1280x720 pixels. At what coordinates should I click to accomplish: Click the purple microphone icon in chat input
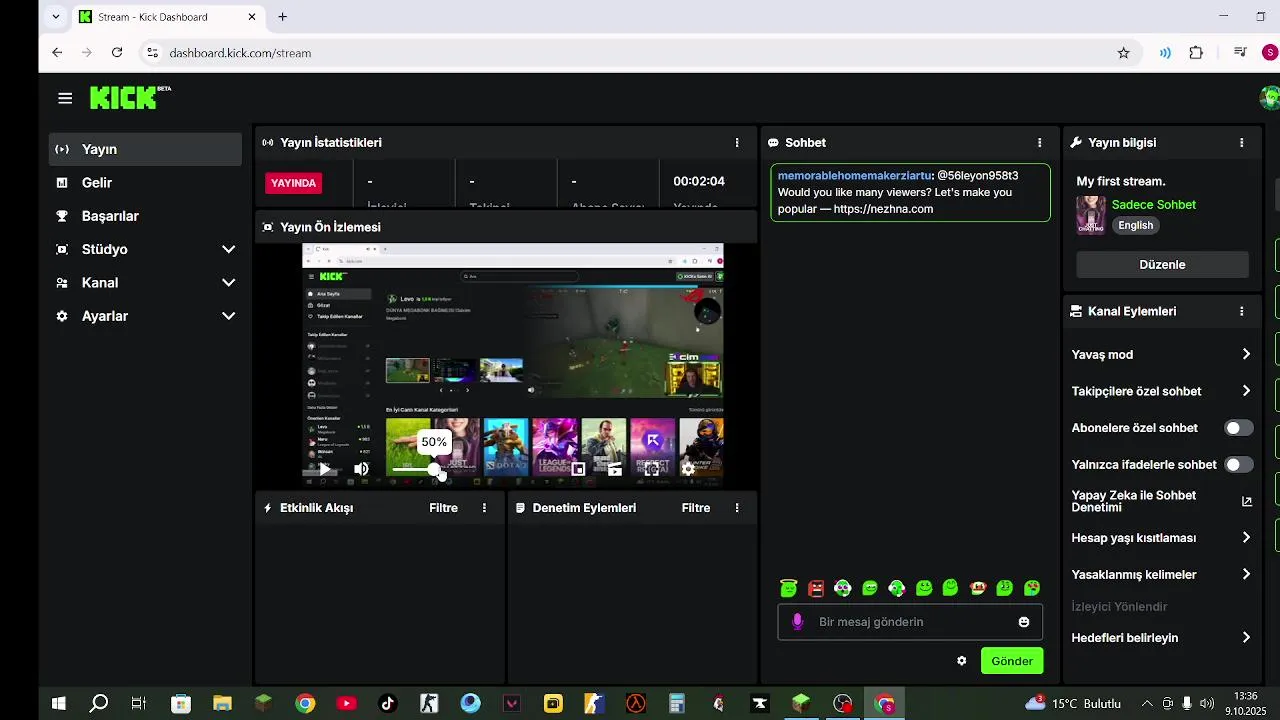tap(797, 622)
